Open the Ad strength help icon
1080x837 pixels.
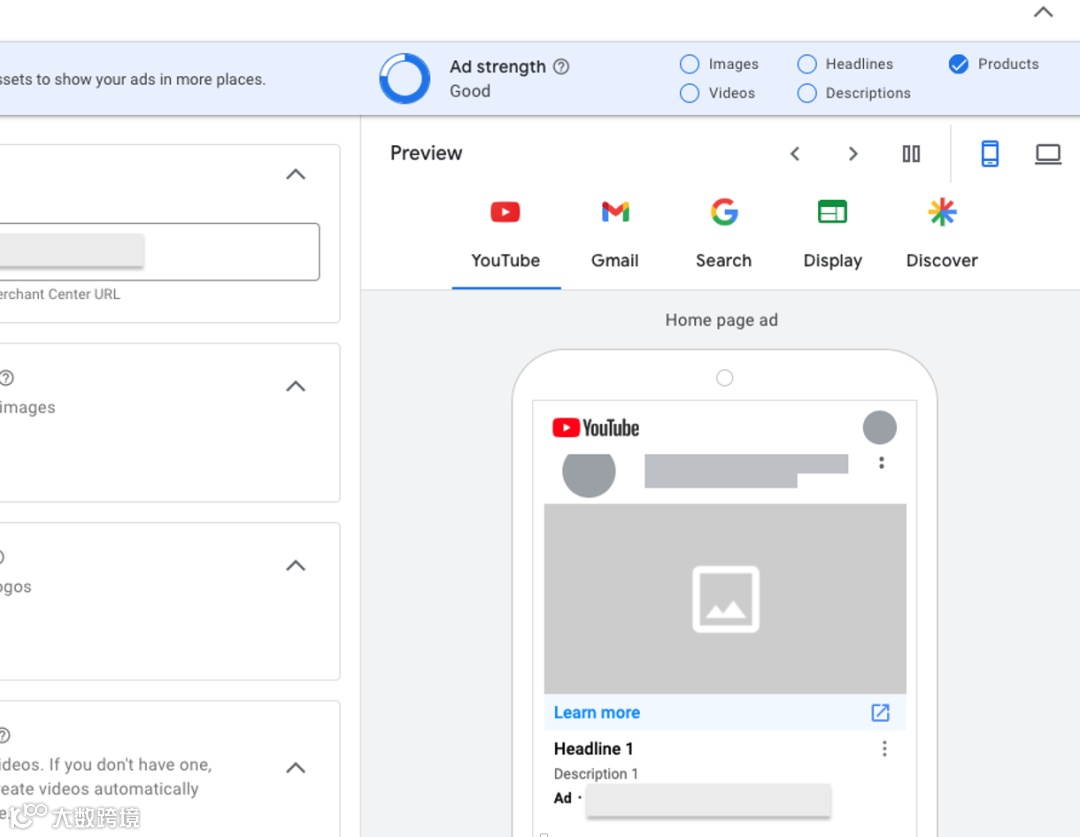point(561,66)
